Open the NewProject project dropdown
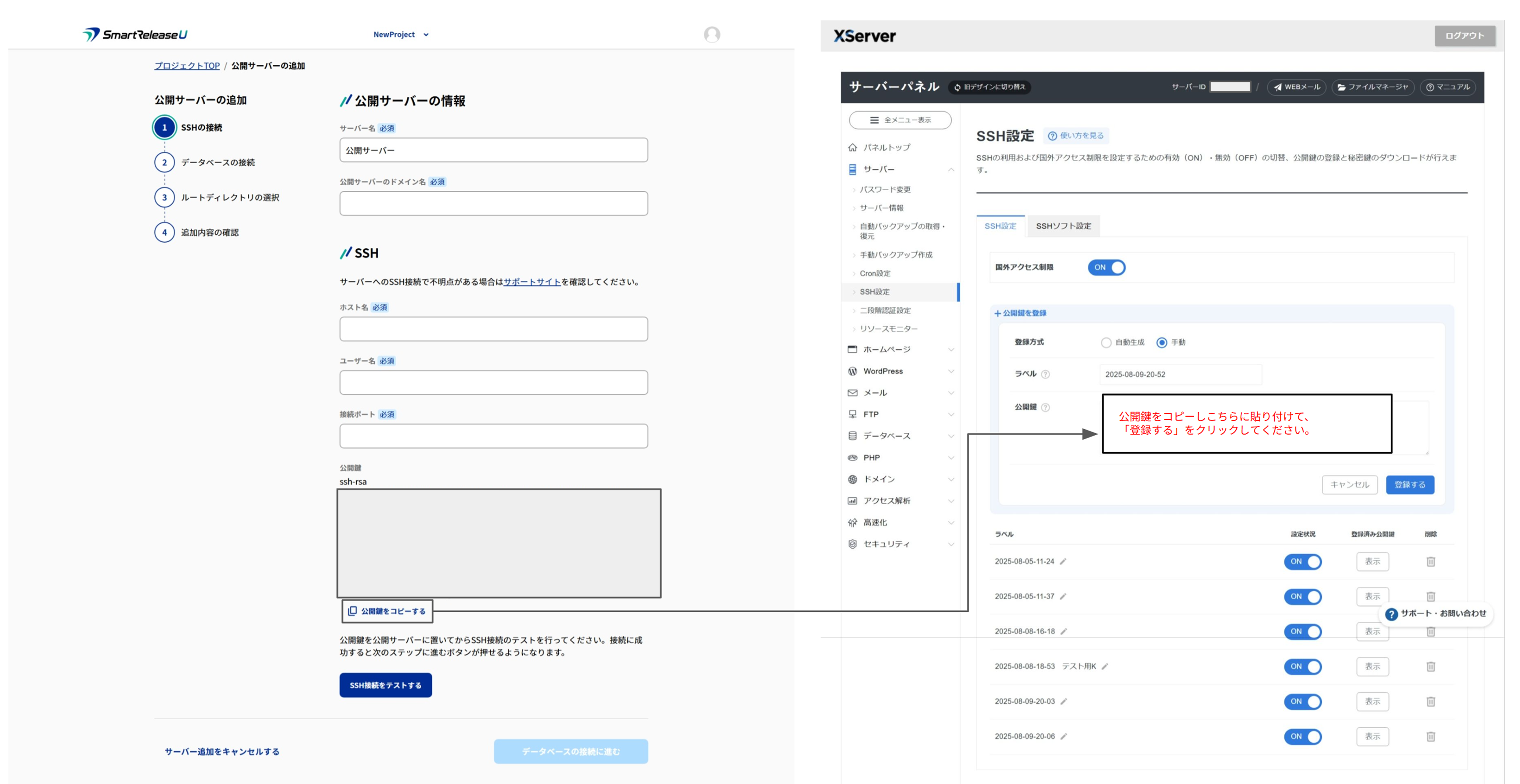Image resolution: width=1520 pixels, height=784 pixels. pyautogui.click(x=401, y=35)
